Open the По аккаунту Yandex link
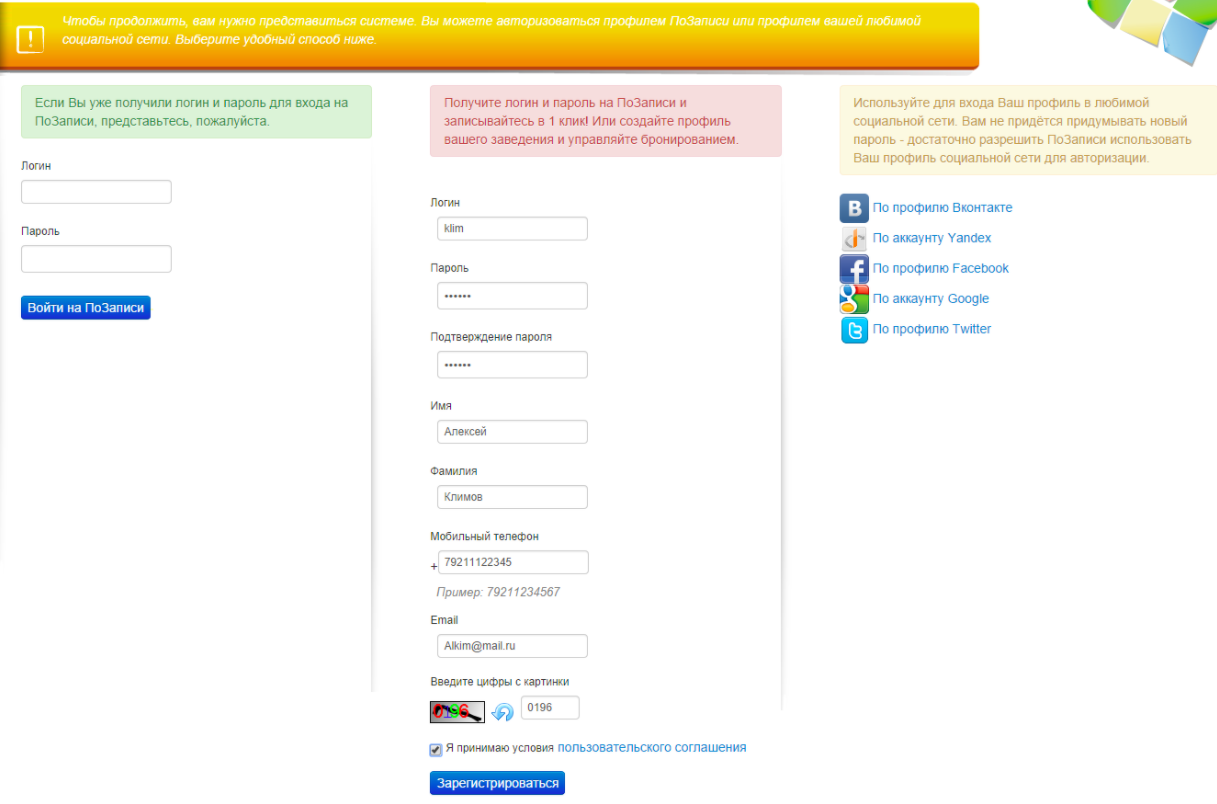The height and width of the screenshot is (804, 1217). tap(932, 238)
